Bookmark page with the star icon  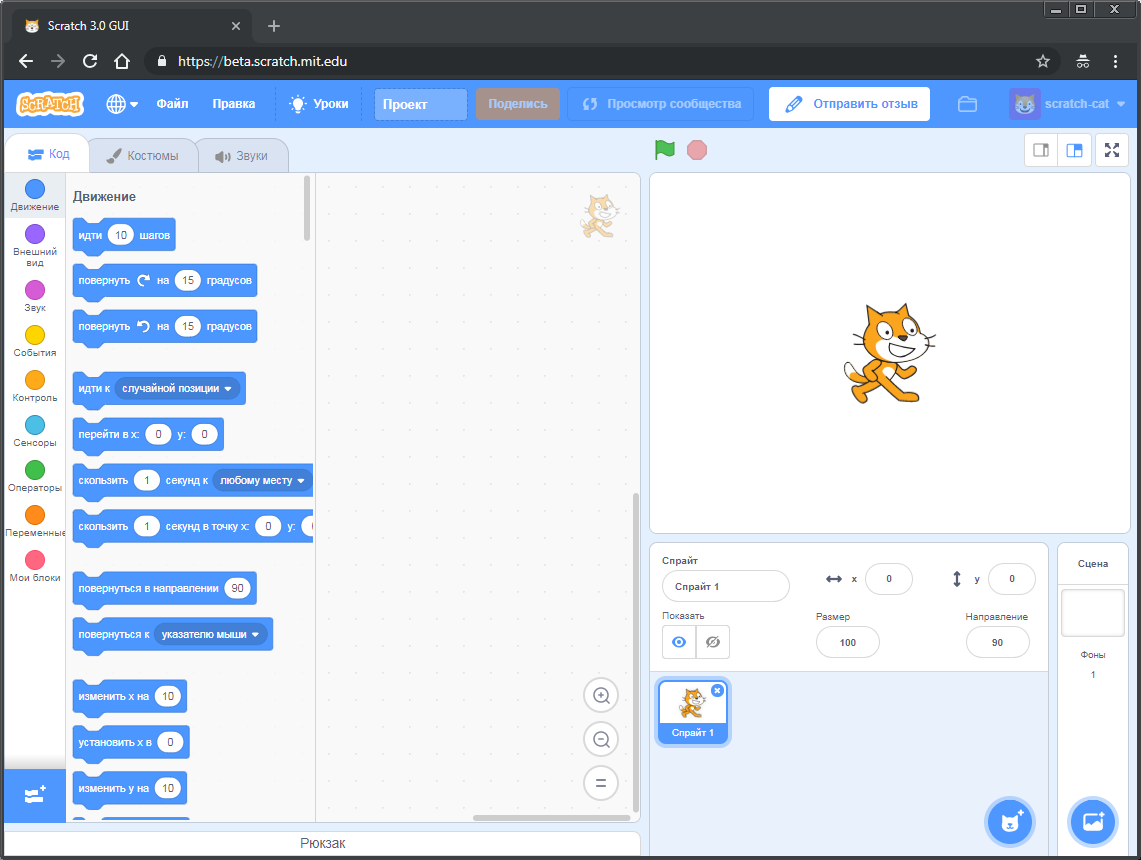pyautogui.click(x=1043, y=61)
